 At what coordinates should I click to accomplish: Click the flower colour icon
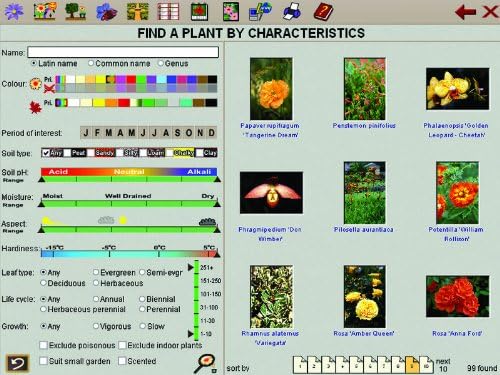[35, 83]
